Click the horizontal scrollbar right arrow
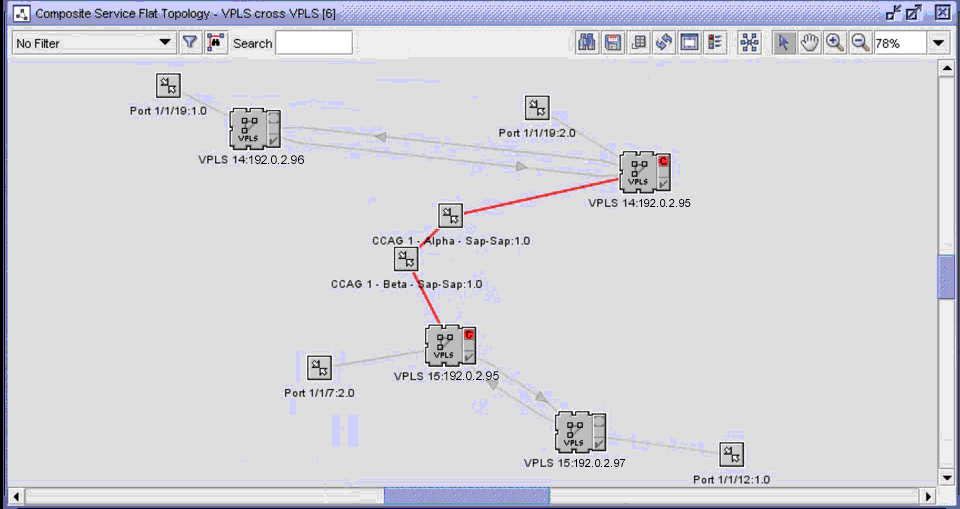The image size is (960, 509). point(929,496)
